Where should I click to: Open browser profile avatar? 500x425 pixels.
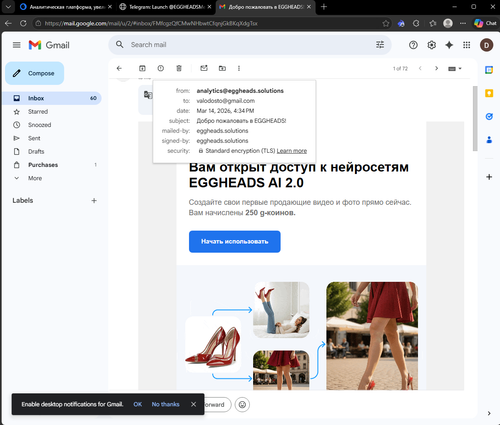pos(448,23)
